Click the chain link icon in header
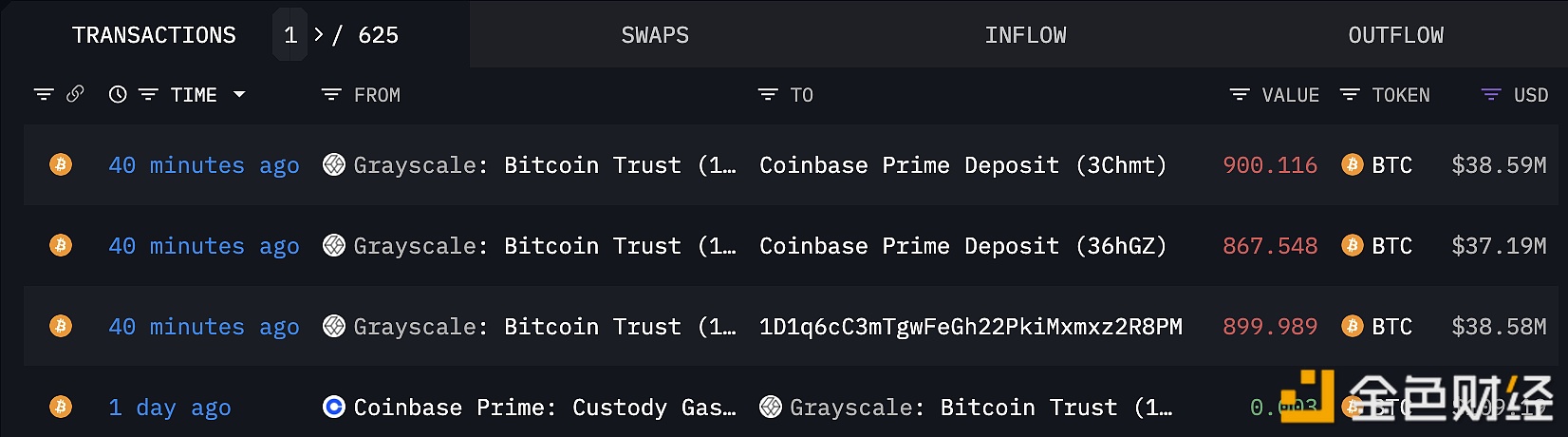Viewport: 1568px width, 437px height. coord(75,94)
